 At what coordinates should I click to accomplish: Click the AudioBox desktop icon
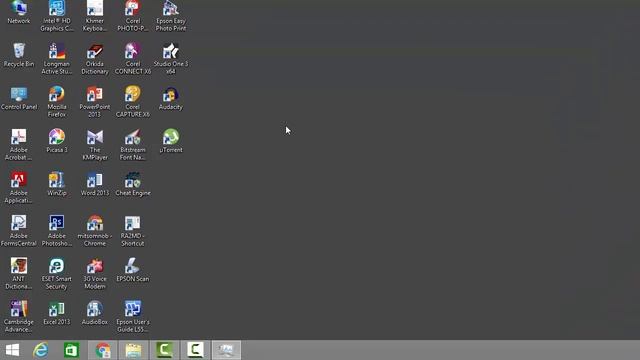point(95,313)
